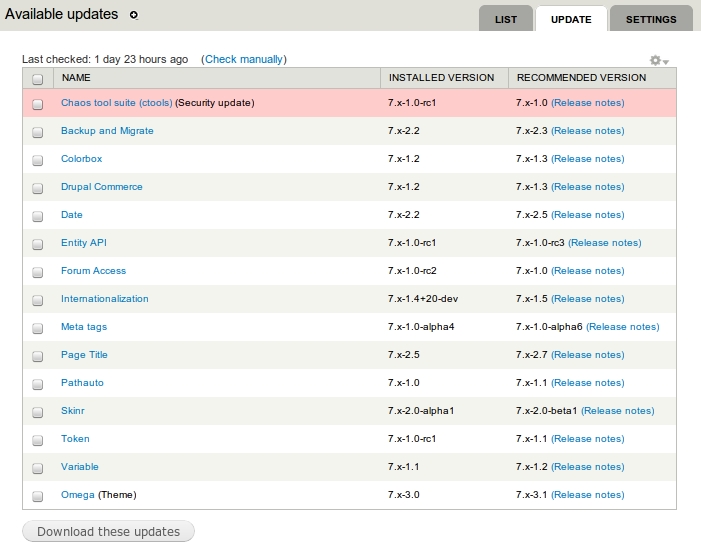Image resolution: width=701 pixels, height=553 pixels.
Task: Open Release notes for Backup and Migrate 7.x-2.3
Action: [x=587, y=131]
